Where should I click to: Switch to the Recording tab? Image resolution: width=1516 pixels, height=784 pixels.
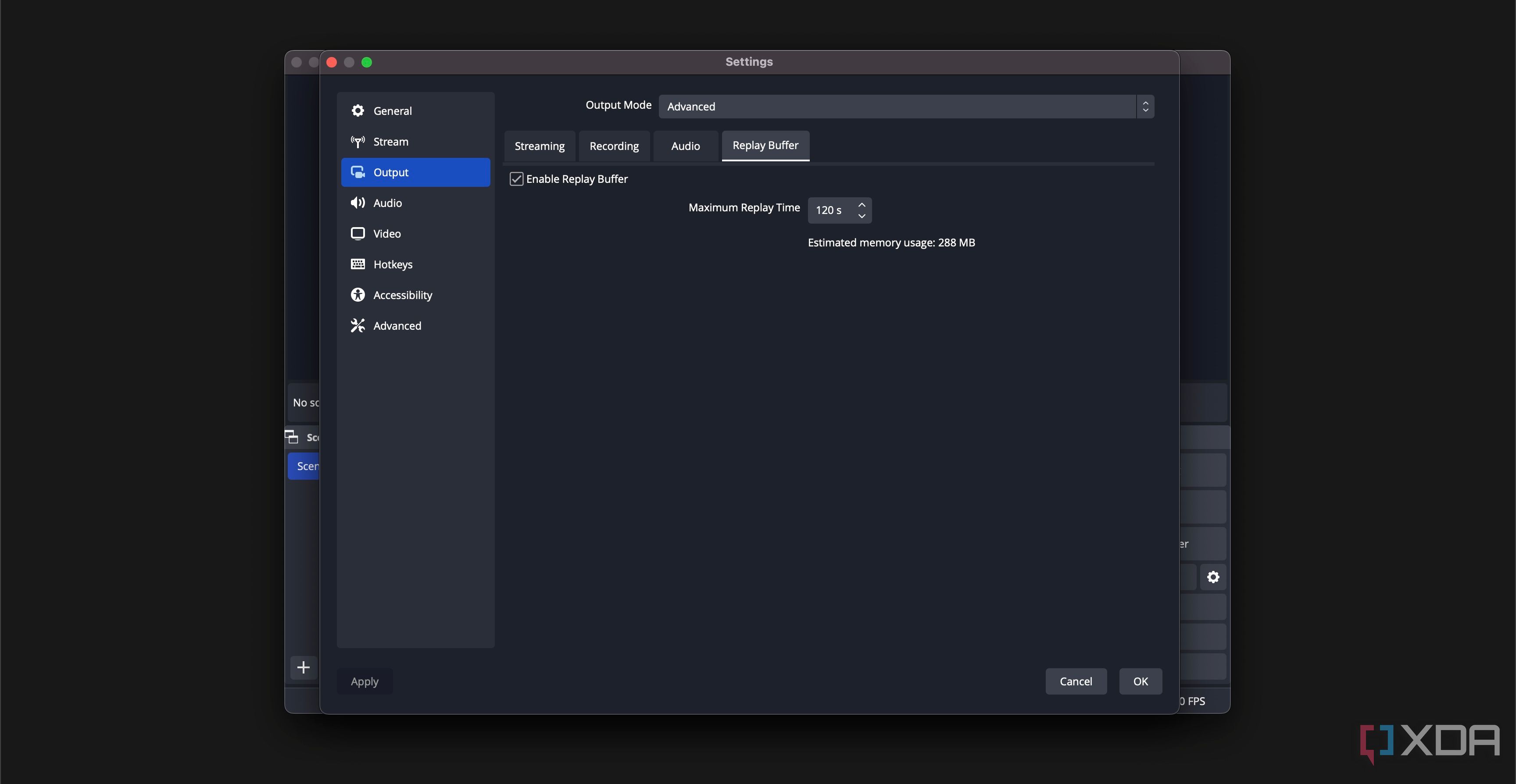point(614,146)
